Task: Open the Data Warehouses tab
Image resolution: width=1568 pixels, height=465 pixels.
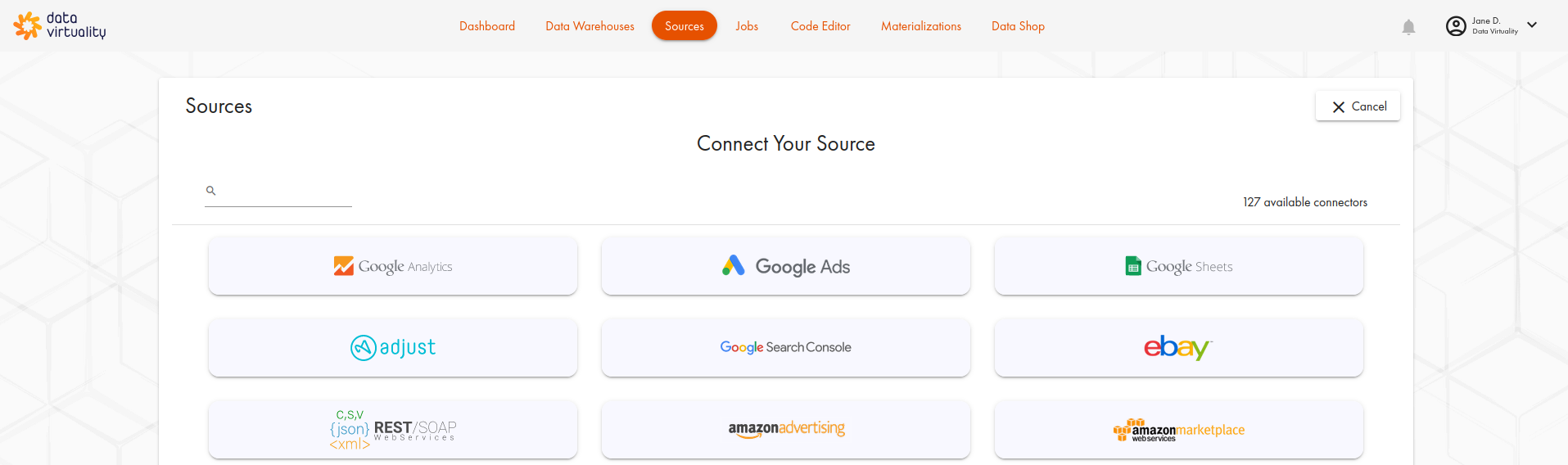Action: (x=590, y=26)
